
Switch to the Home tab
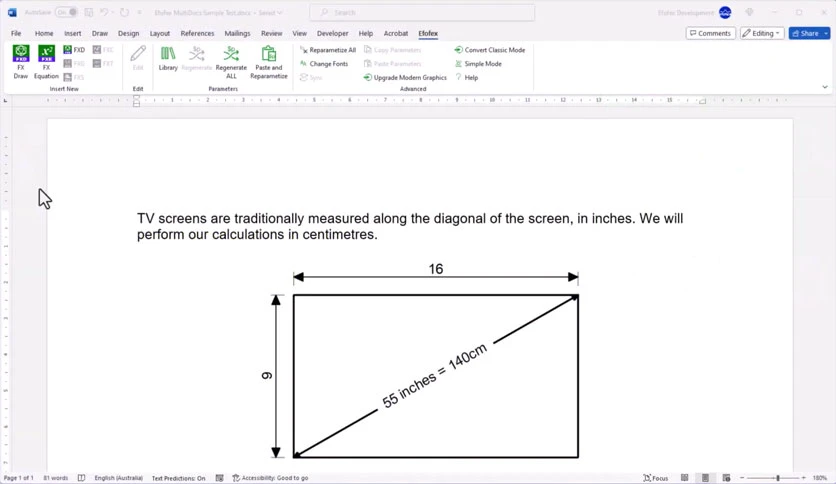pos(44,33)
